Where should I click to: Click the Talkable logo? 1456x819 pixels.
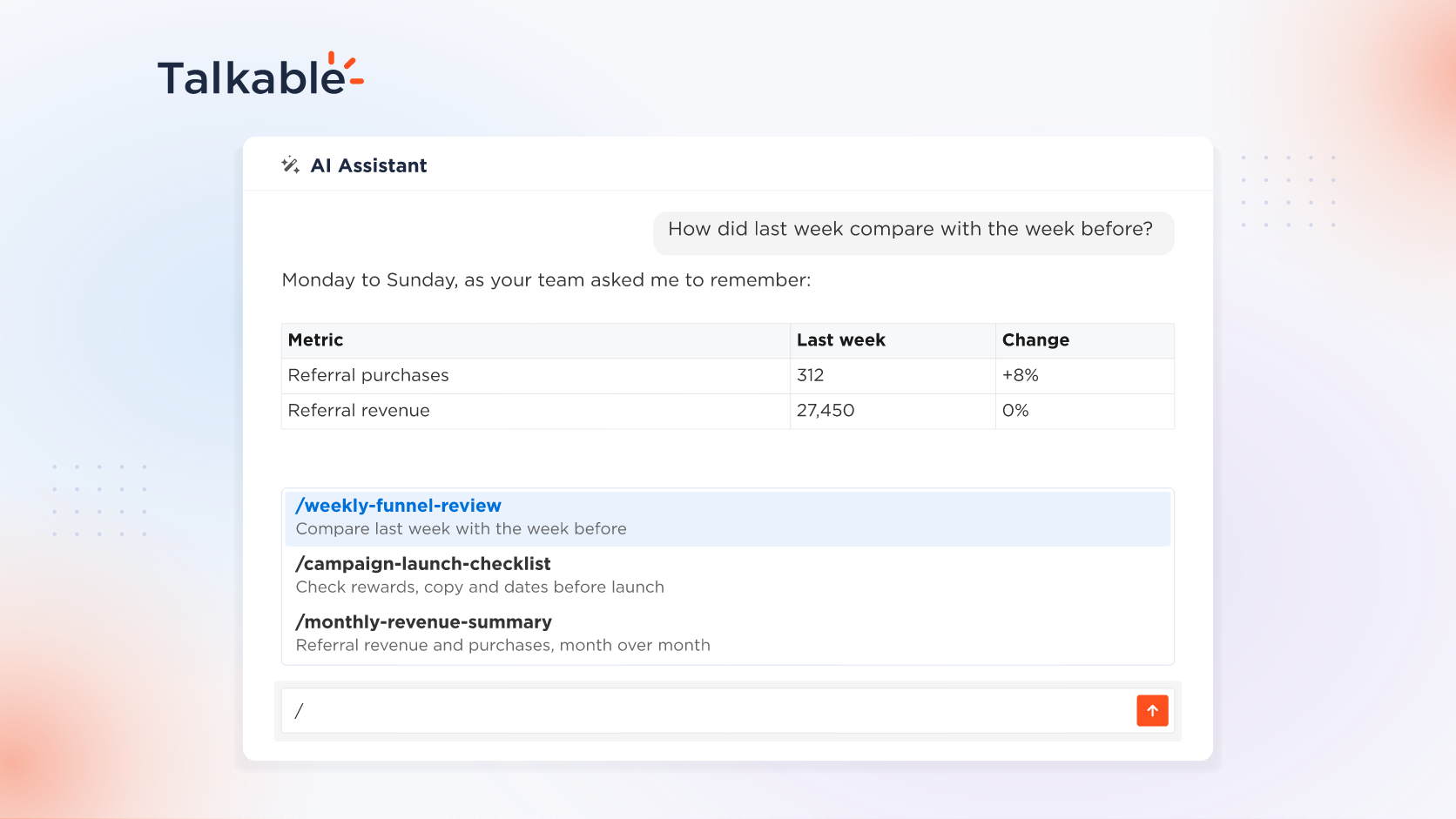point(260,75)
